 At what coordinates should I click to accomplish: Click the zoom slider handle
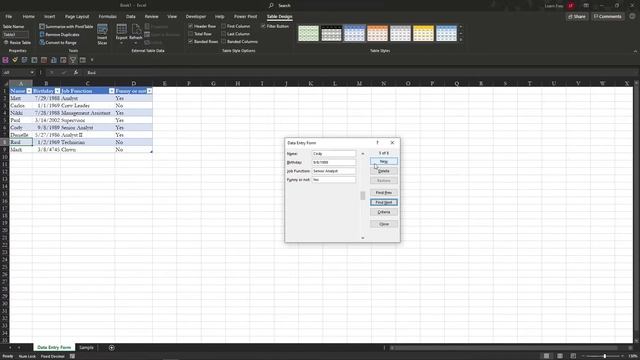pyautogui.click(x=605, y=356)
